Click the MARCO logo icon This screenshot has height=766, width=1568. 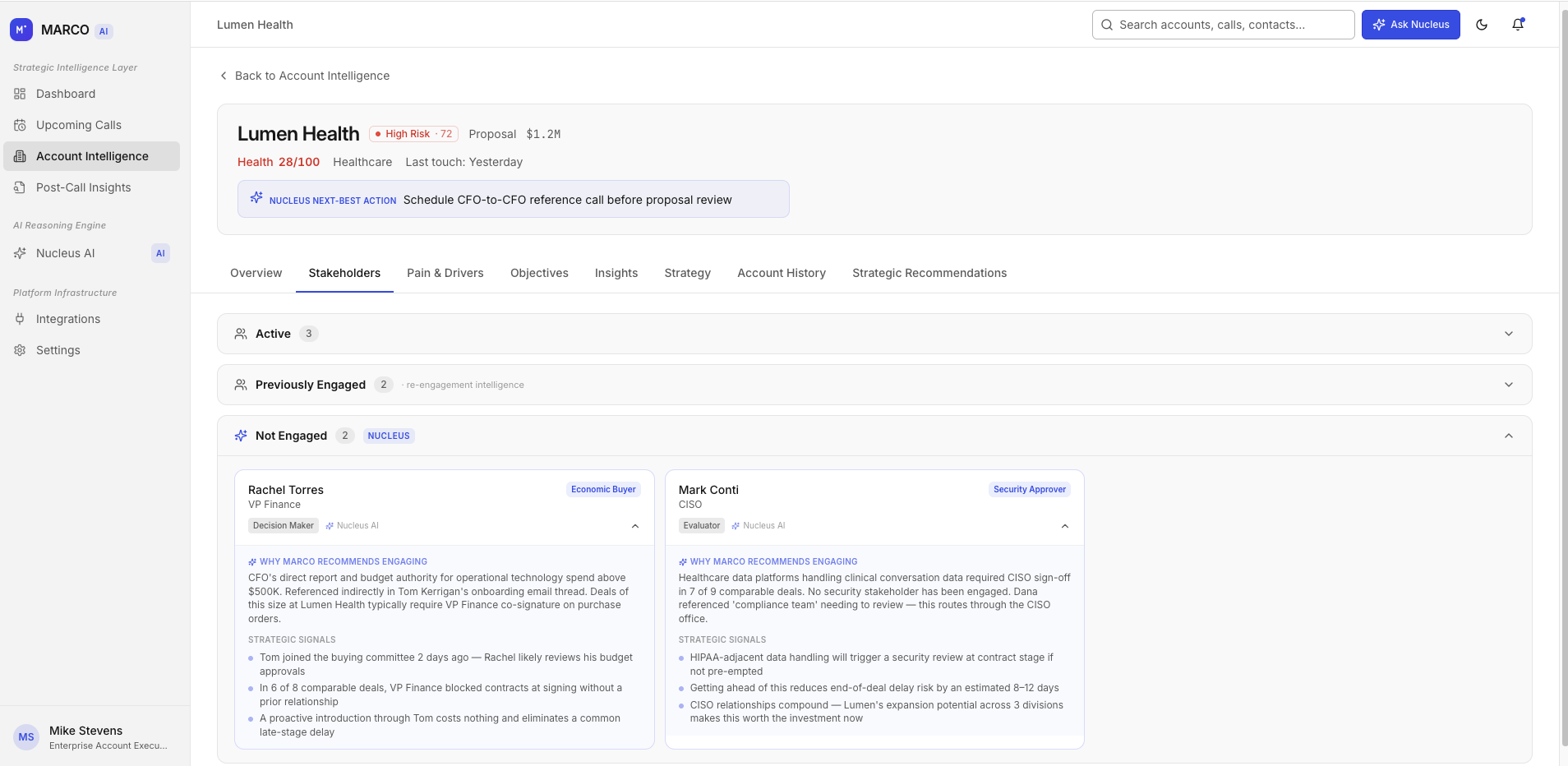pos(21,30)
